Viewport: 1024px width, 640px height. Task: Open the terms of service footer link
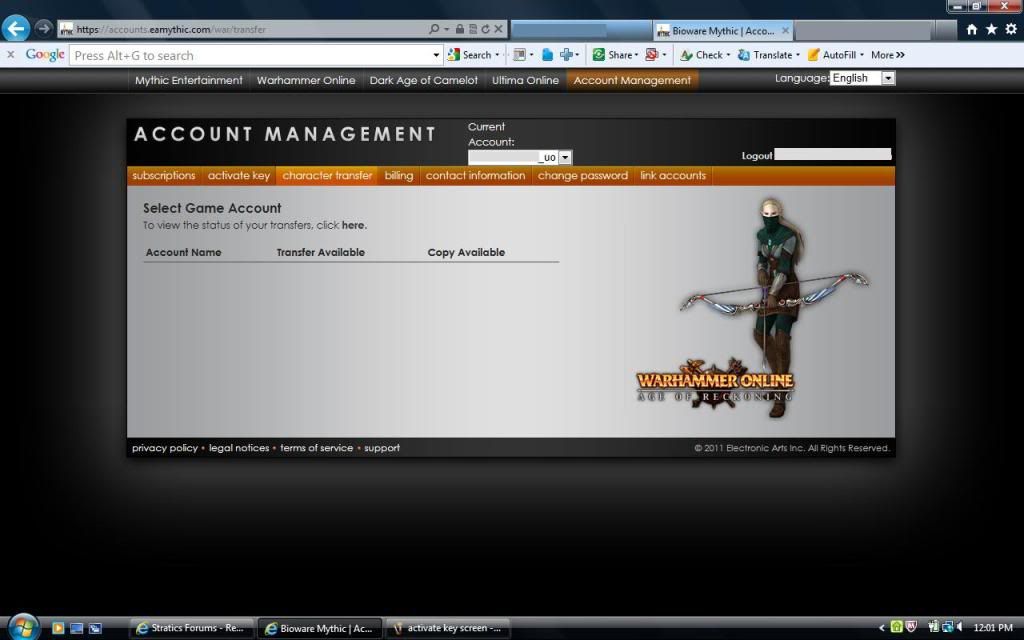[x=317, y=448]
